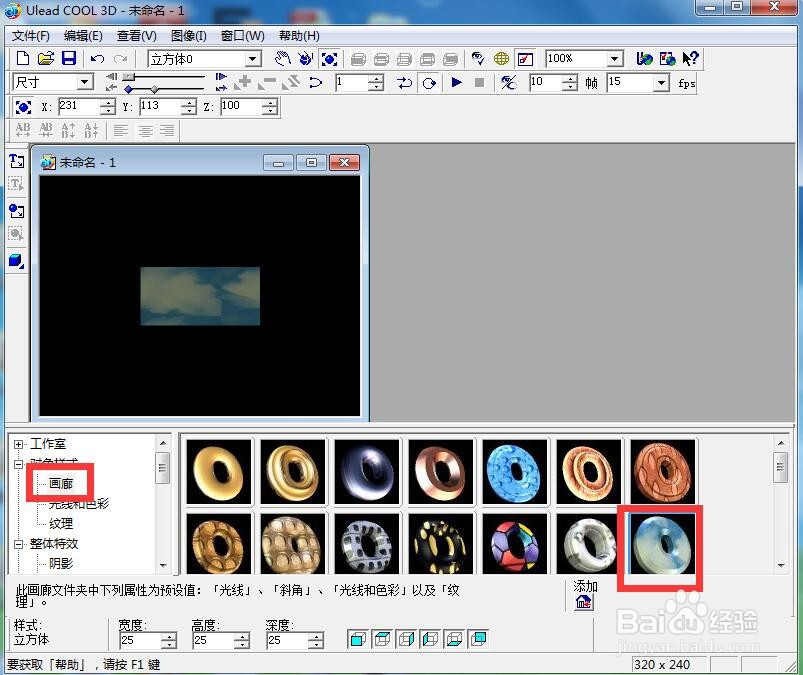This screenshot has width=803, height=675.
Task: Click the Z coordinate field showing 100
Action: 241,107
